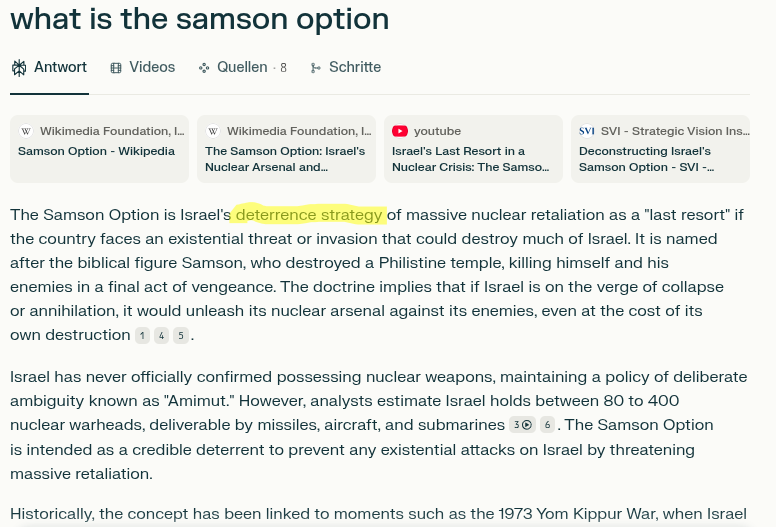Click the Videos film-grid icon
The width and height of the screenshot is (776, 527).
pyautogui.click(x=116, y=68)
